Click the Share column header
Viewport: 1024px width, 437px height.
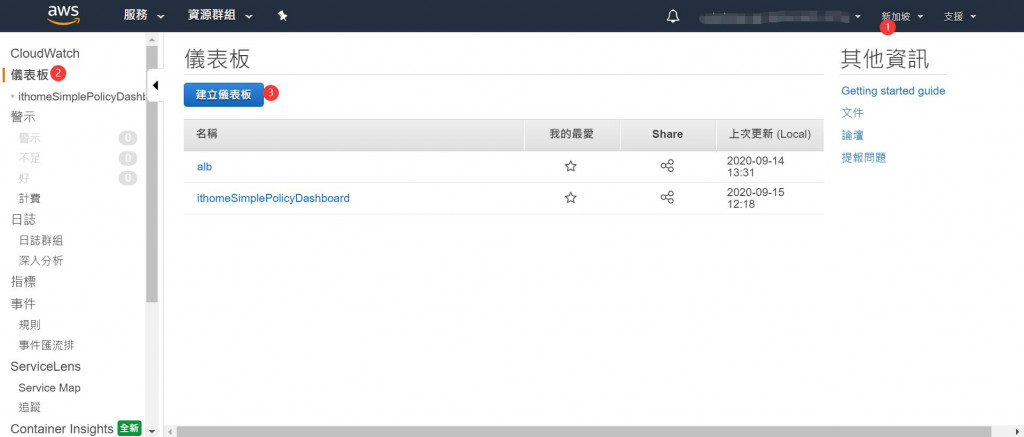667,135
